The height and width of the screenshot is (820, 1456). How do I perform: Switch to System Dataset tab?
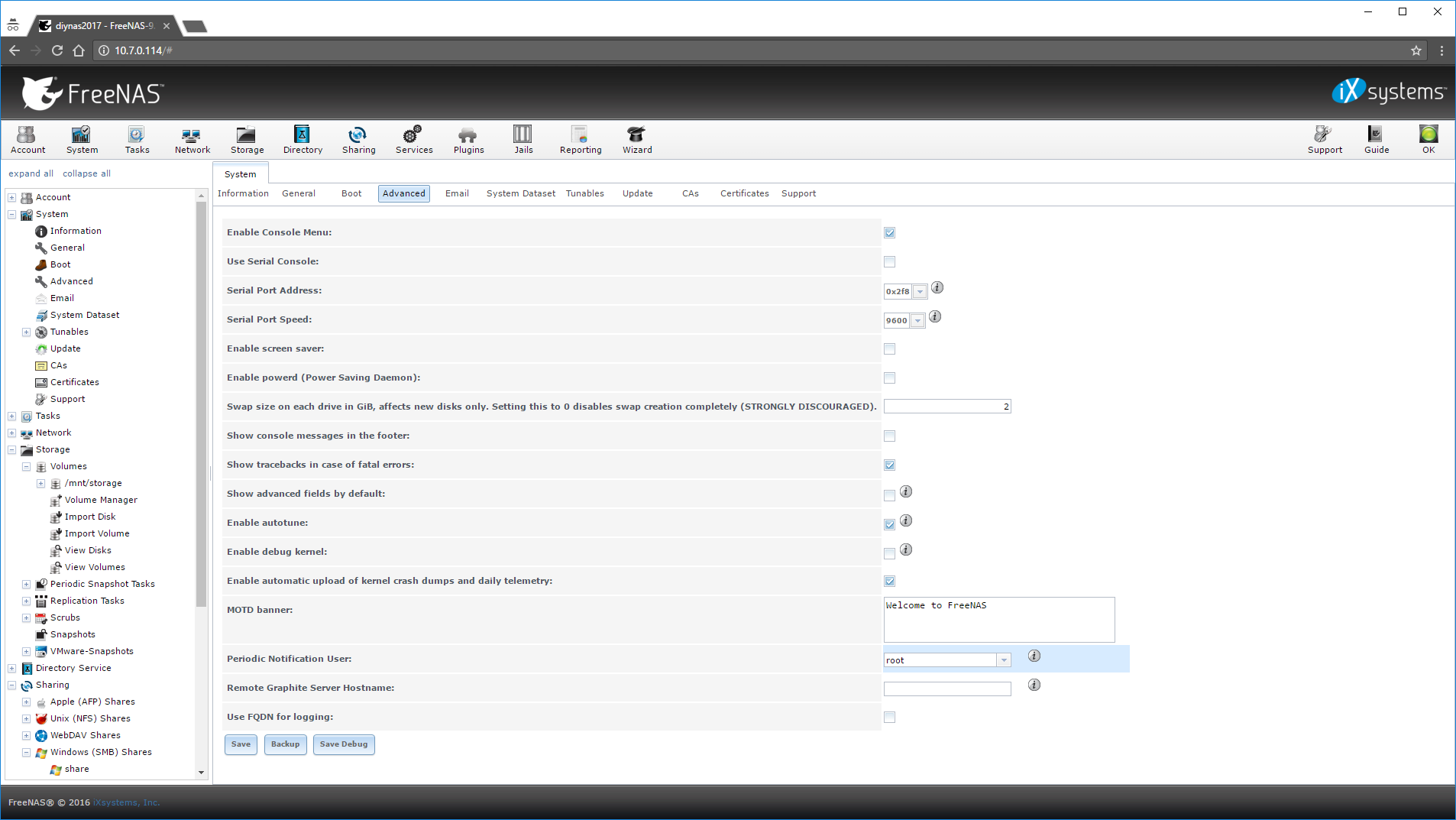coord(521,193)
